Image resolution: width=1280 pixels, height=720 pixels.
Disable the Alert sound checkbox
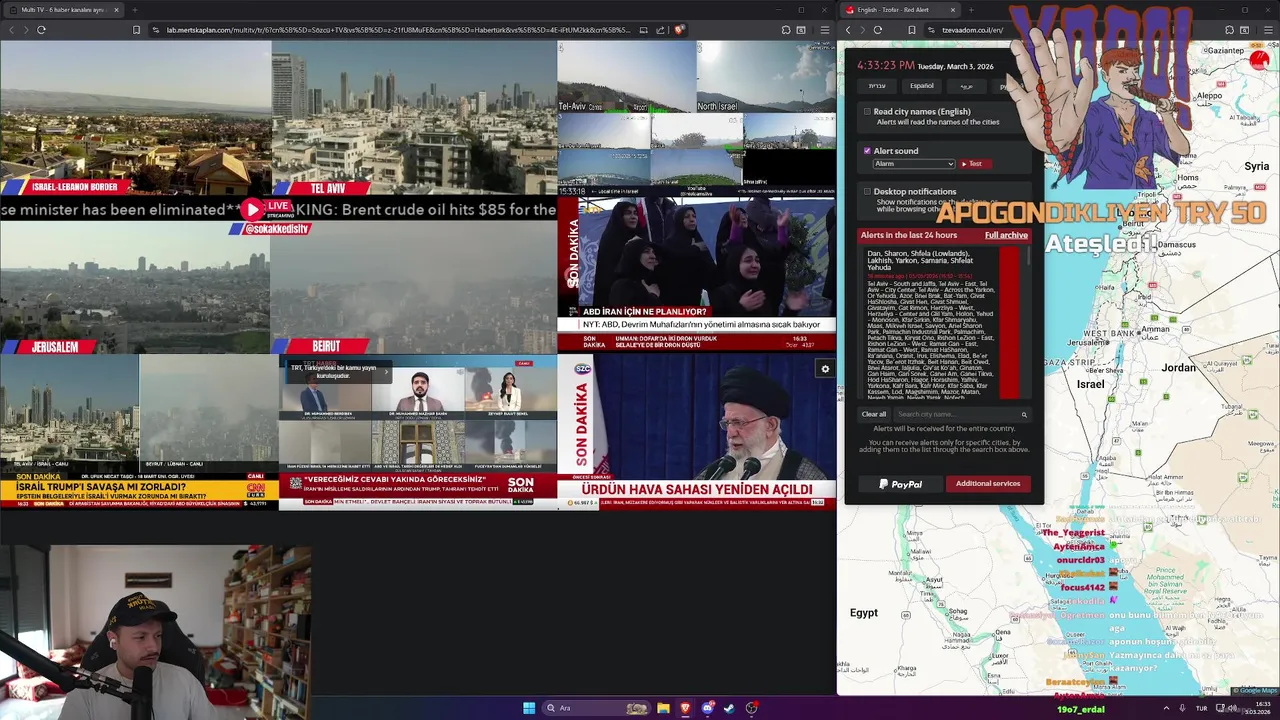tap(867, 151)
